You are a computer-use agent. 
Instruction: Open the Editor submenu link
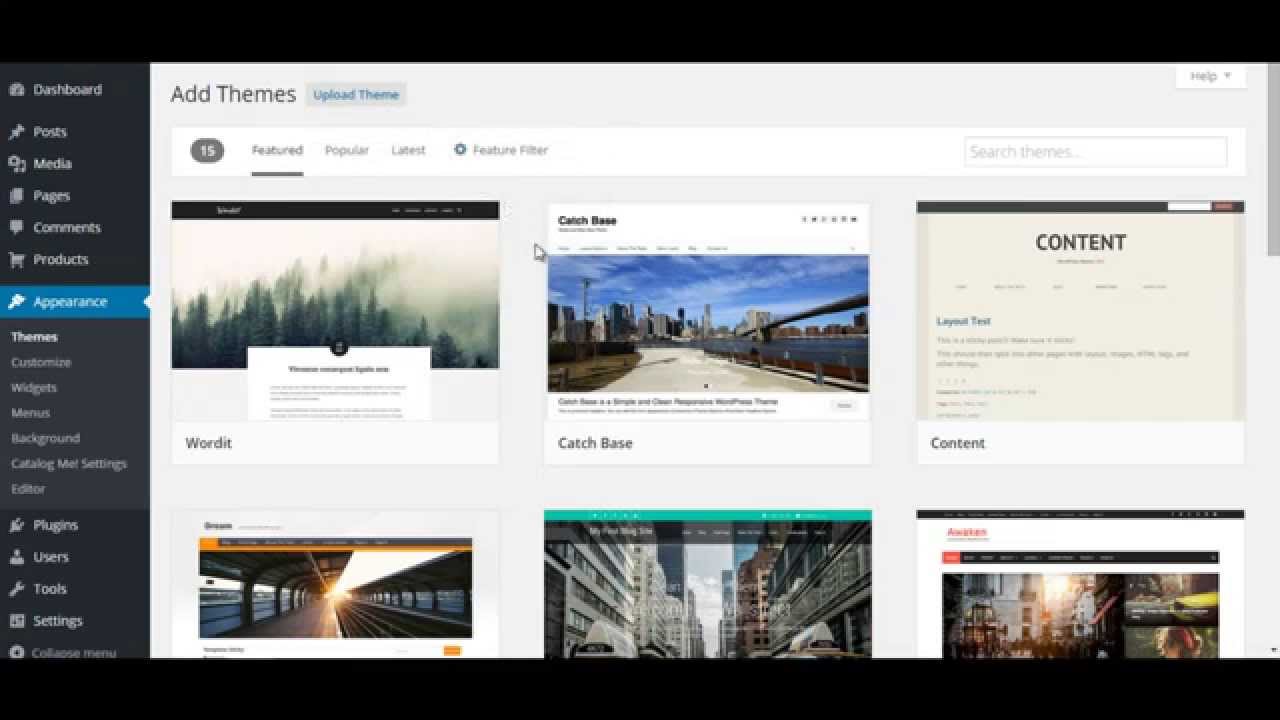pyautogui.click(x=28, y=488)
